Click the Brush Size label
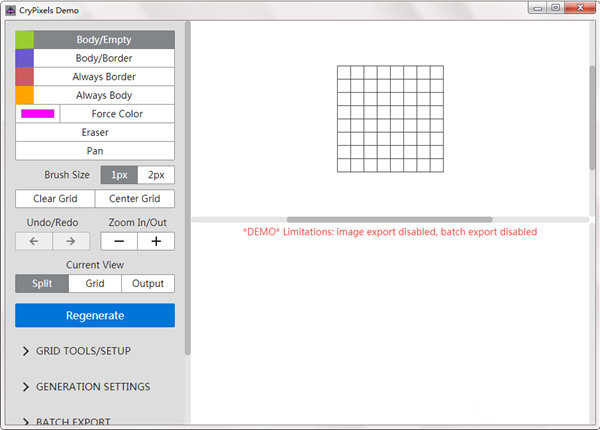This screenshot has width=600, height=430. (67, 175)
